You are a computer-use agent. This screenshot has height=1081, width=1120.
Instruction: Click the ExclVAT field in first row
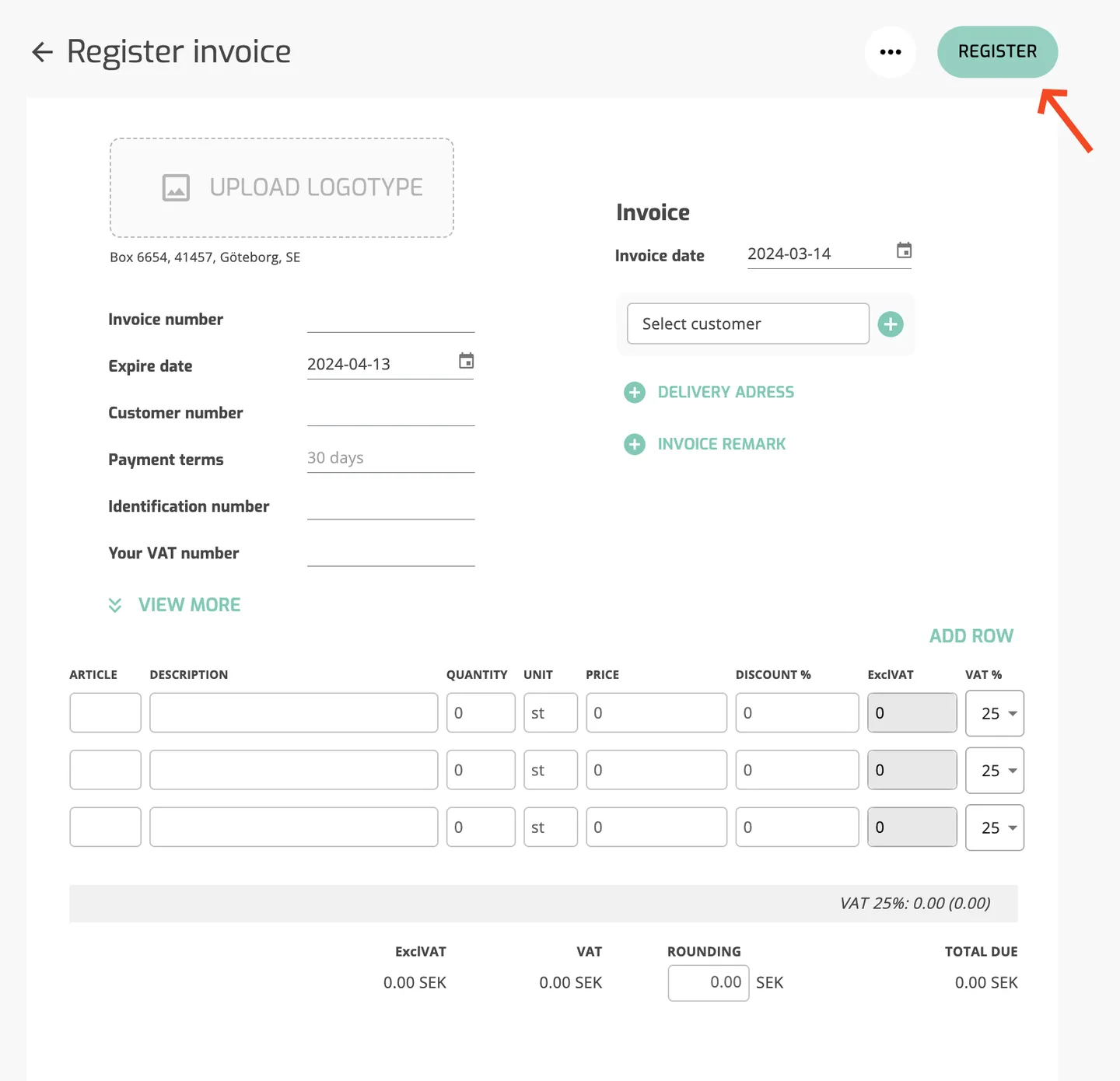click(x=912, y=713)
